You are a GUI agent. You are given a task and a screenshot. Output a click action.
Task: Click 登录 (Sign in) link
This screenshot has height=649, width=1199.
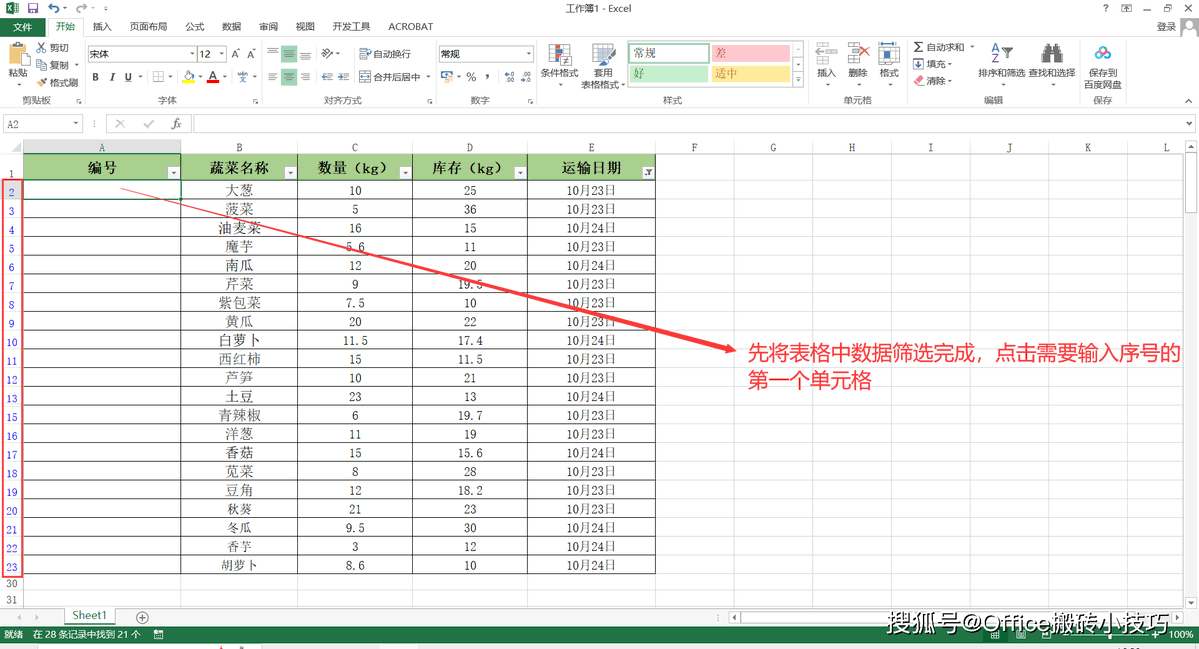[1166, 27]
